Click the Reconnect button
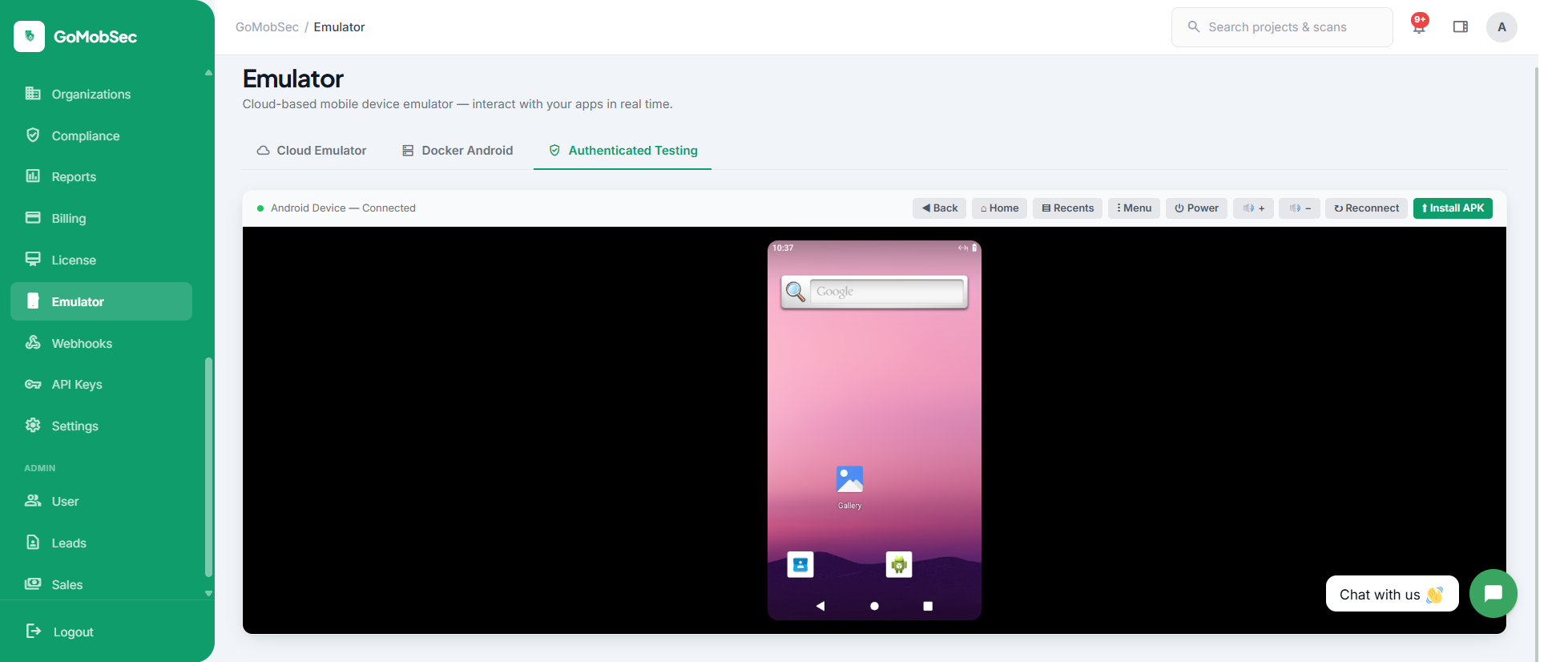This screenshot has height=662, width=1568. 1367,208
